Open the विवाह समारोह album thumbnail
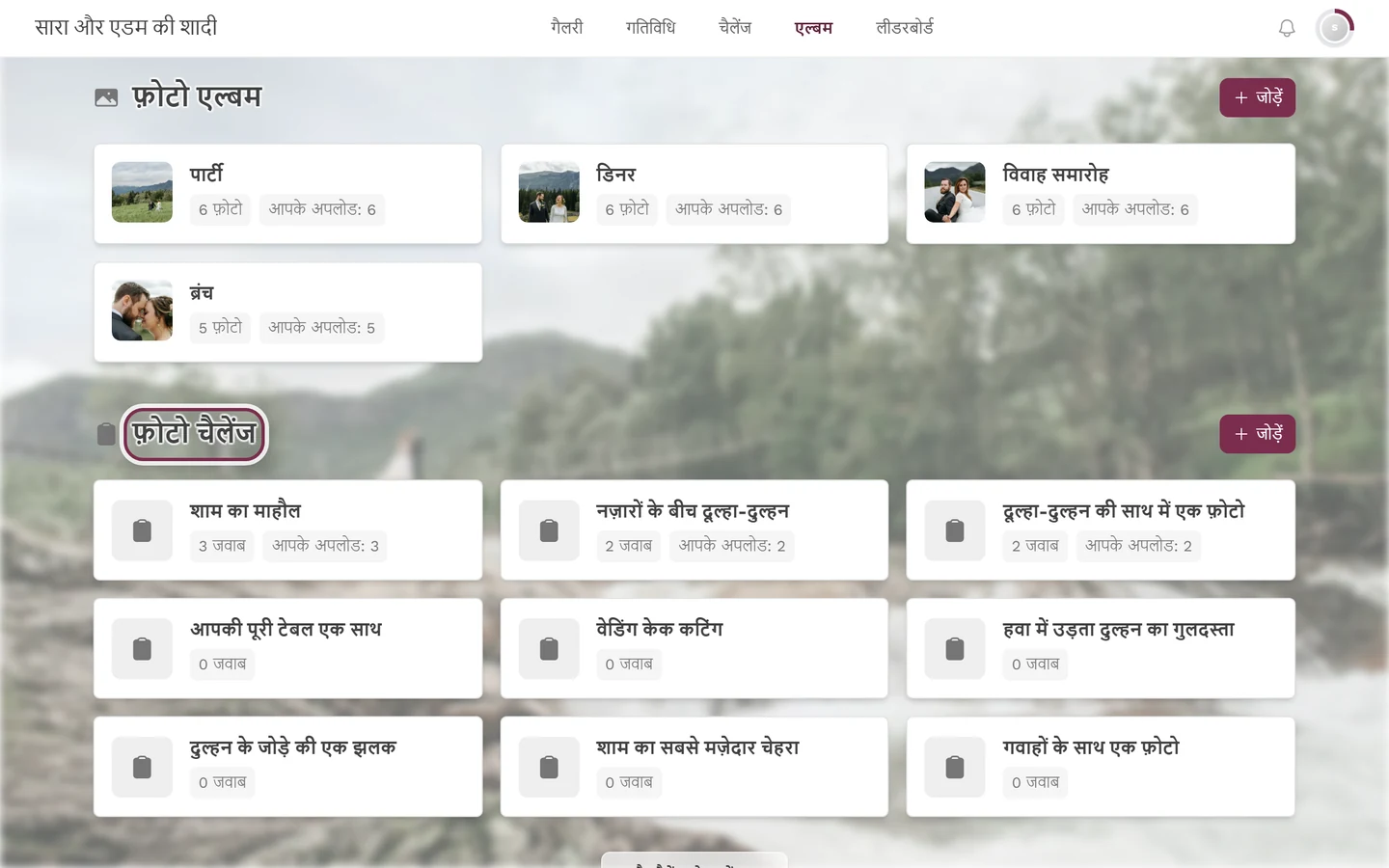The image size is (1389, 868). click(x=955, y=192)
